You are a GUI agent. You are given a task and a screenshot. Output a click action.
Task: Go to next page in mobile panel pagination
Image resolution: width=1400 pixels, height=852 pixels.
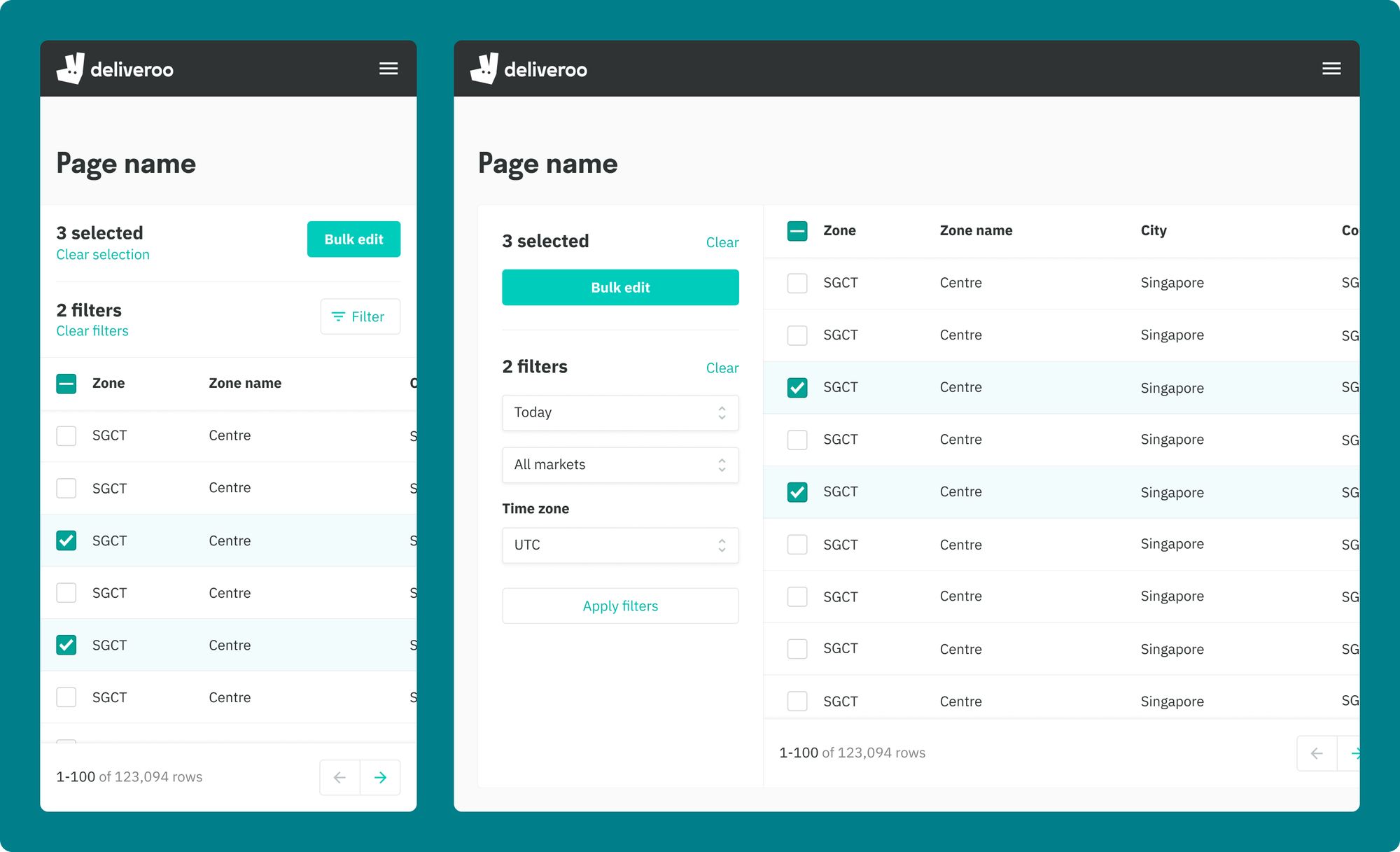380,777
